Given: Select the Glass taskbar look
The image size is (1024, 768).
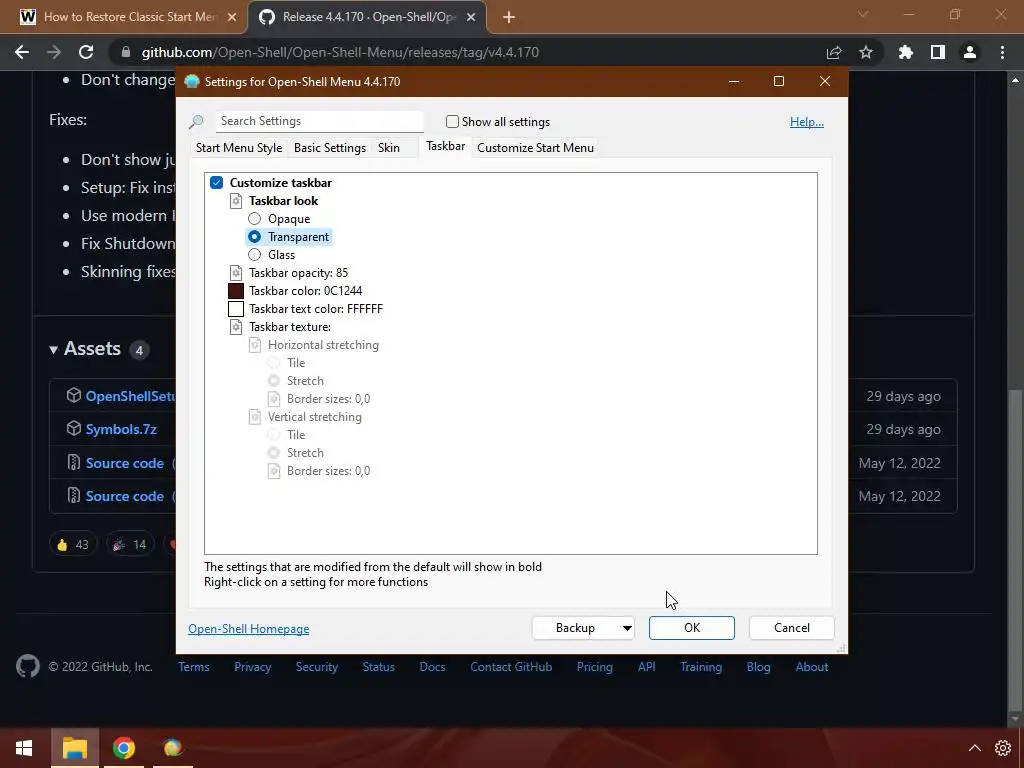Looking at the screenshot, I should point(255,255).
